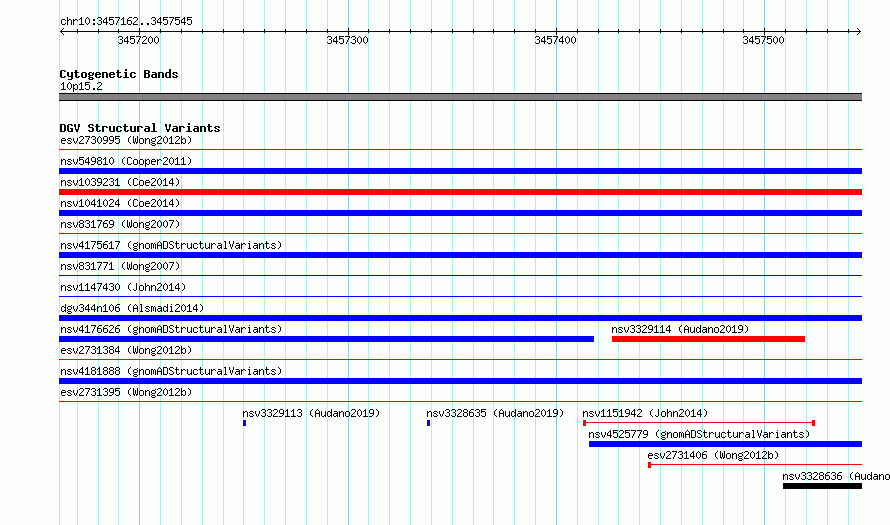The height and width of the screenshot is (525, 890).
Task: Click the 3457300 ruler position
Action: click(x=347, y=40)
